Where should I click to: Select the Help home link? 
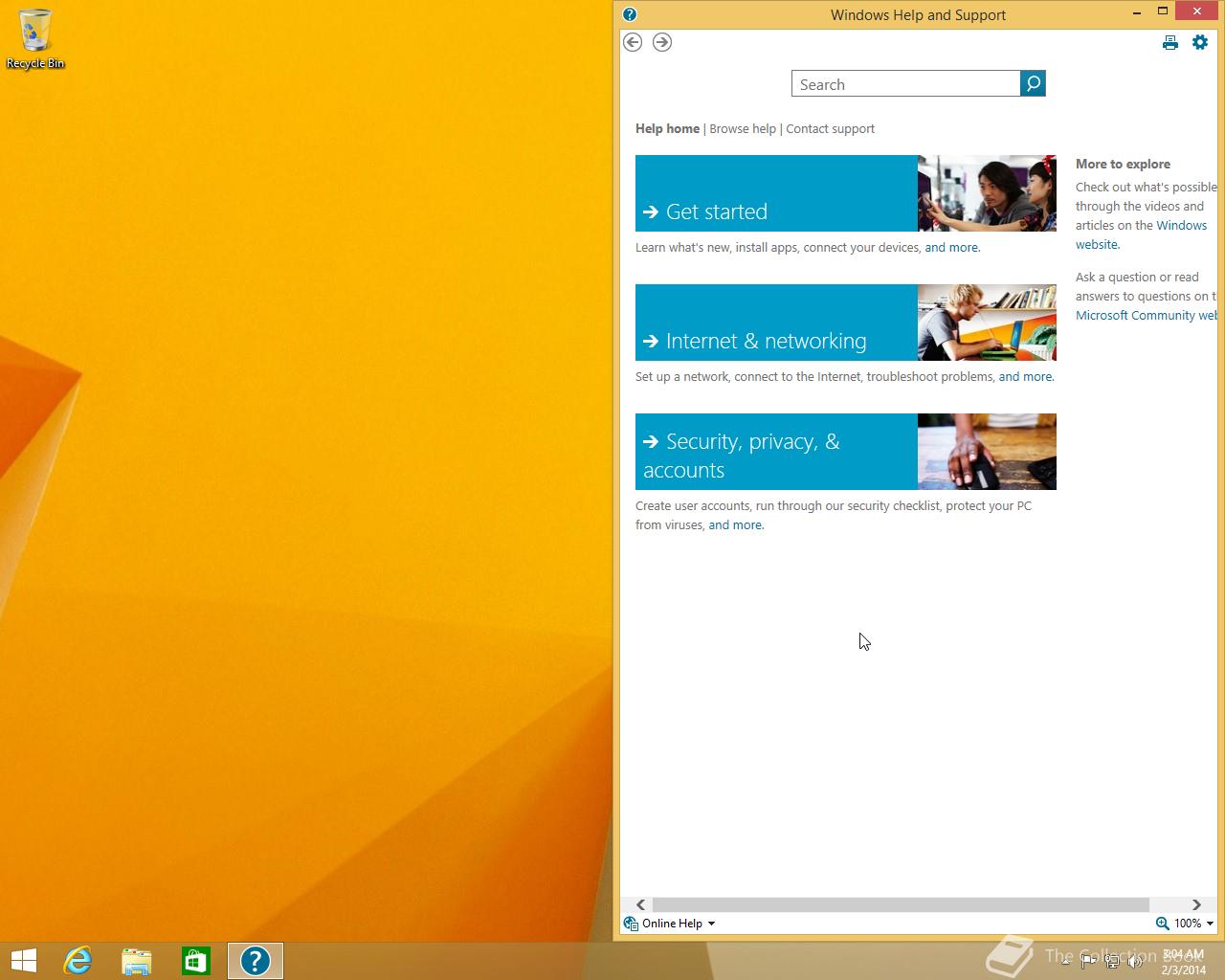667,128
